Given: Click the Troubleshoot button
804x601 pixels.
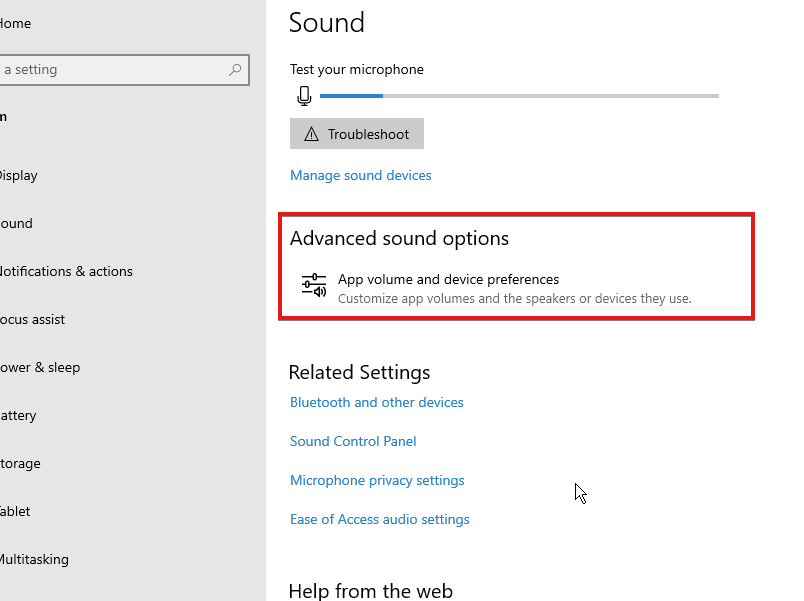Looking at the screenshot, I should tap(357, 134).
